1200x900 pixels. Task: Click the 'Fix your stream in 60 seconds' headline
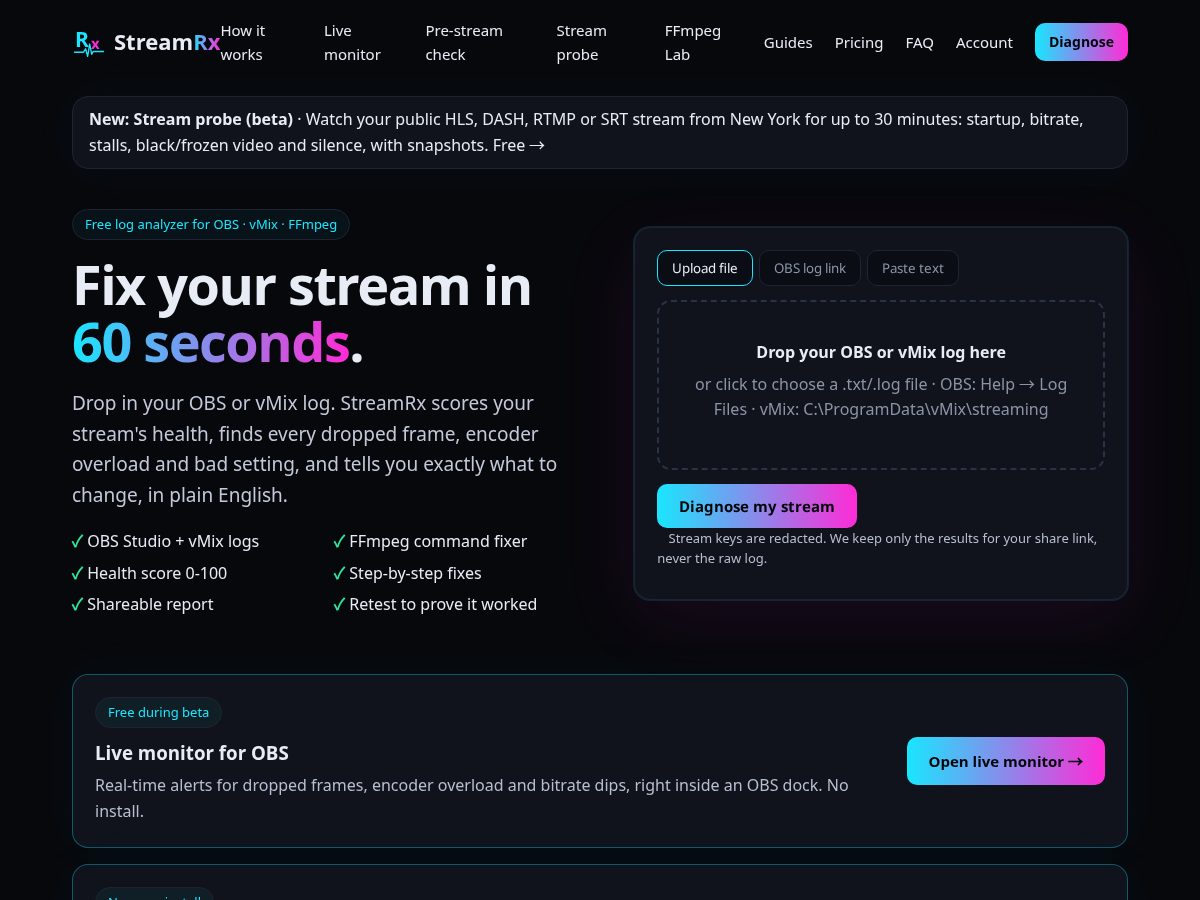coord(302,314)
